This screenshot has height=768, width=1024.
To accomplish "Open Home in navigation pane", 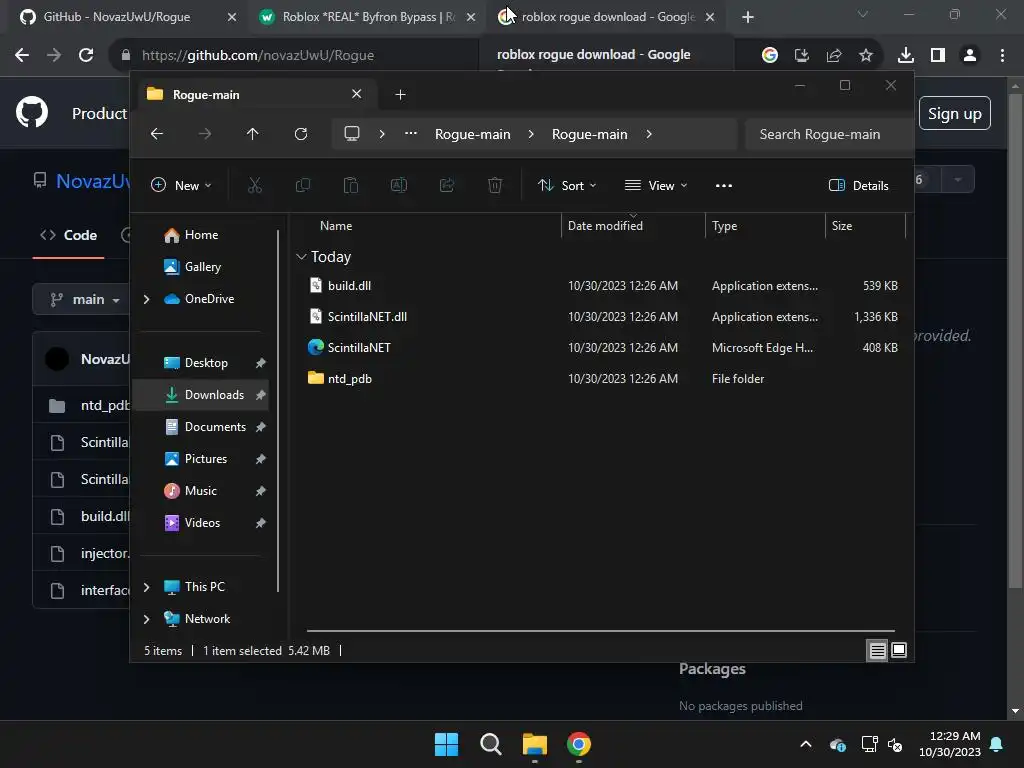I will (192, 235).
